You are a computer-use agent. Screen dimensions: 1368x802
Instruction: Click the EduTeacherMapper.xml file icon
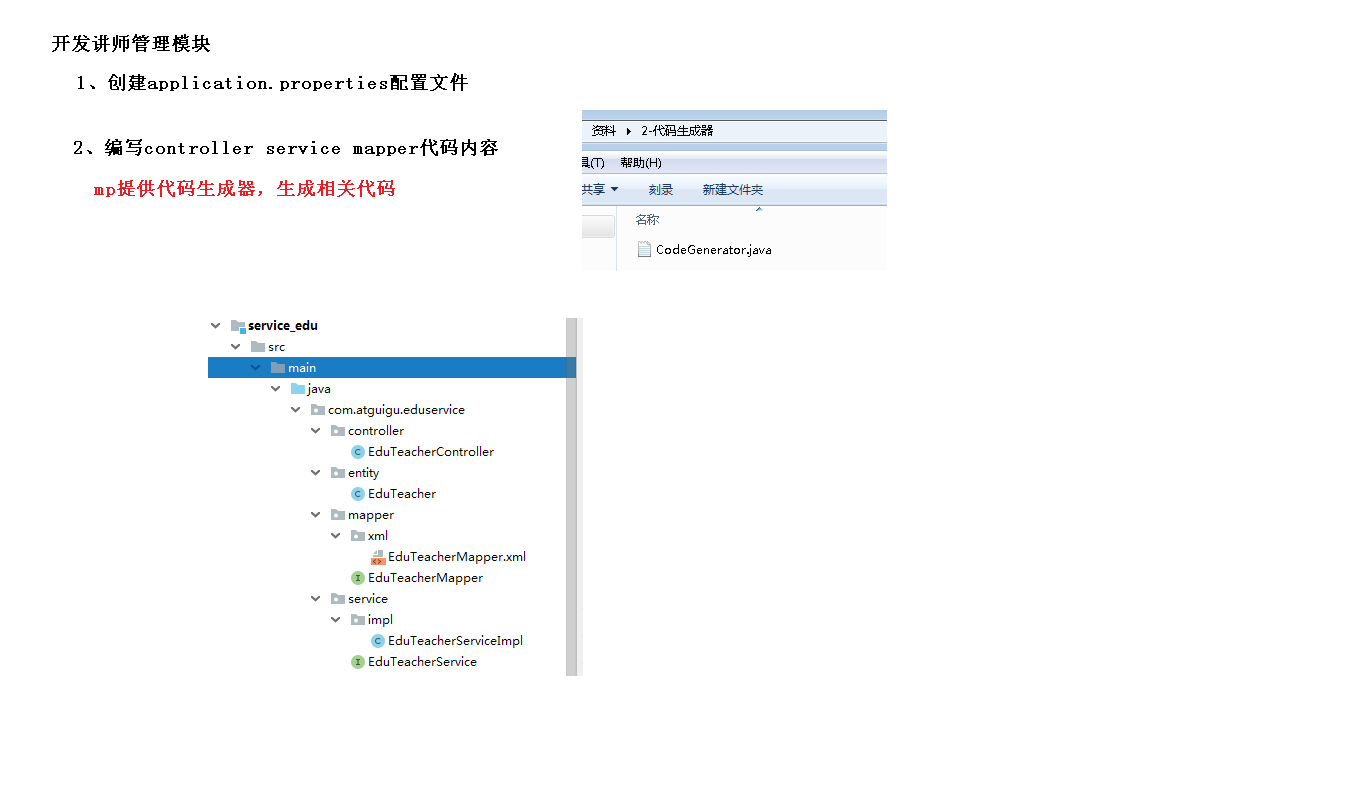(378, 557)
